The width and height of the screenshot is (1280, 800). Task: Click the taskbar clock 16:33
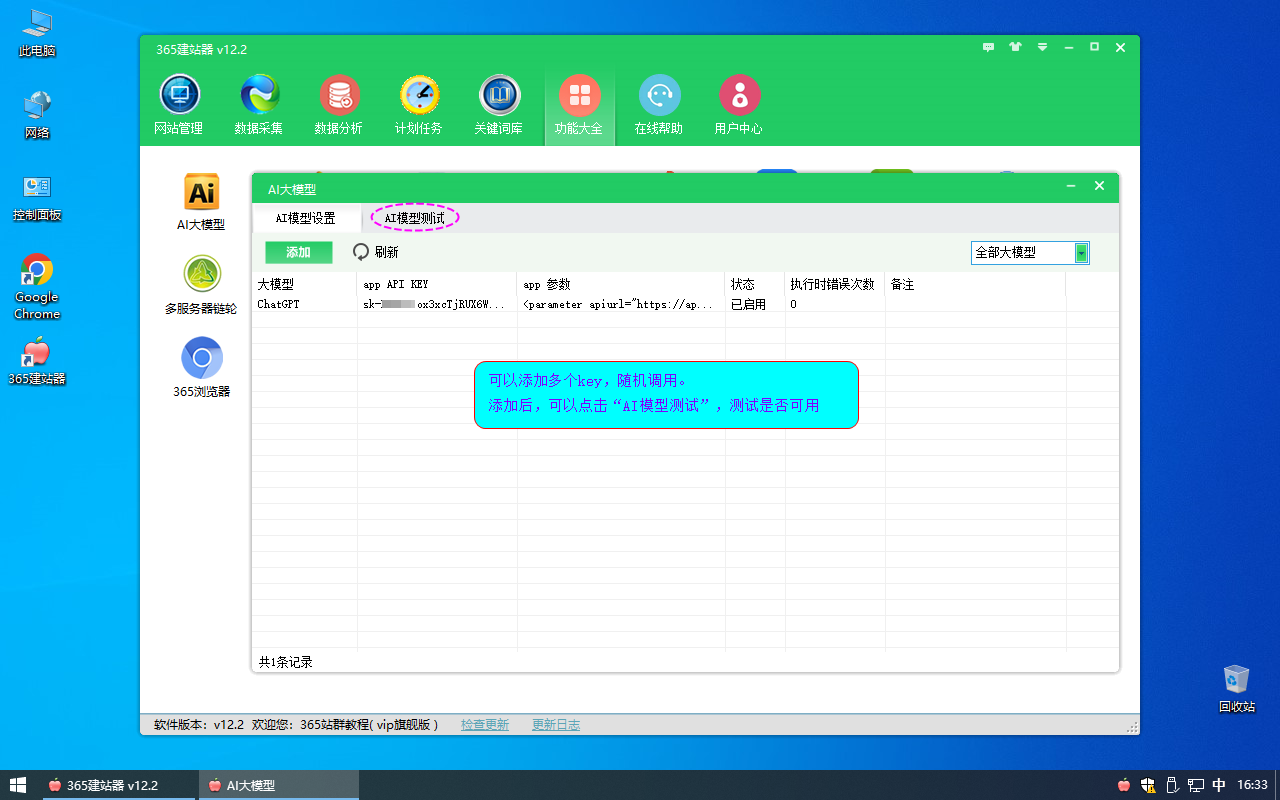[1253, 785]
